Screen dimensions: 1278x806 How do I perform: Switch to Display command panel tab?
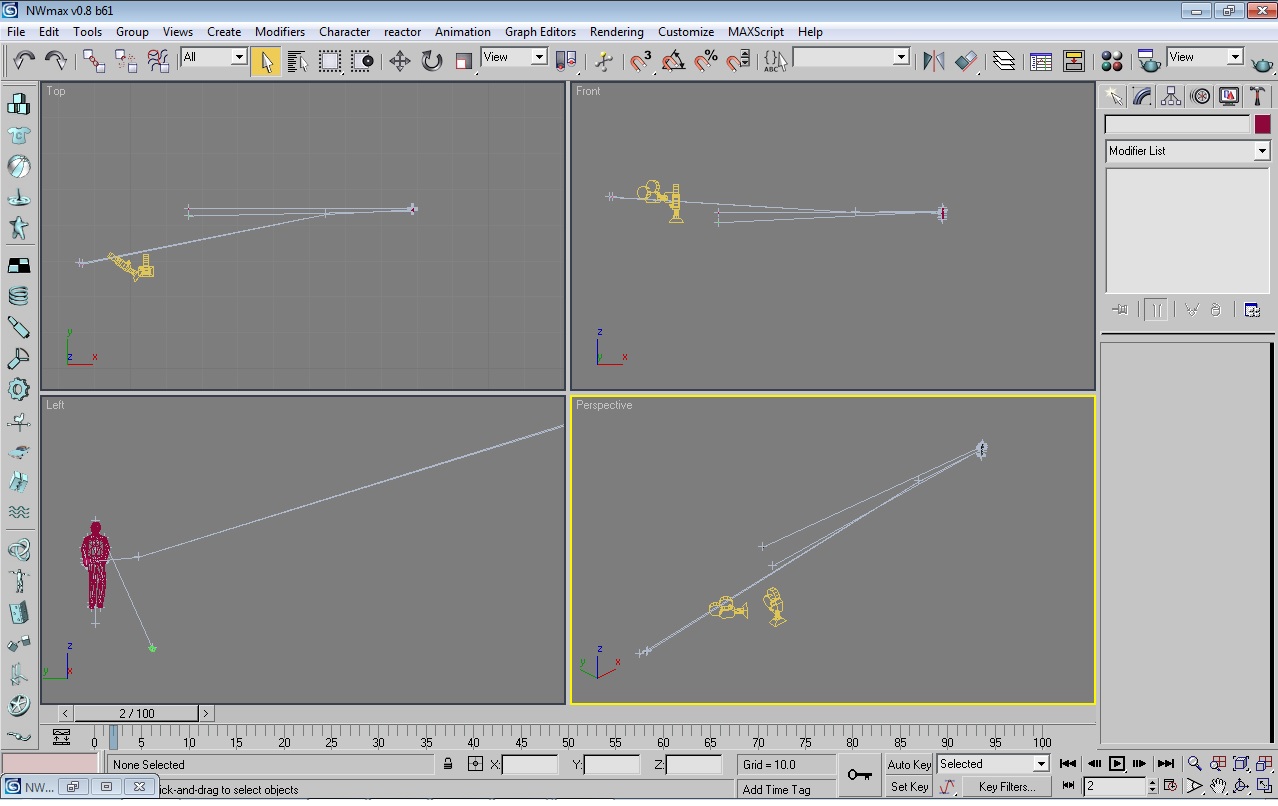tap(1229, 96)
